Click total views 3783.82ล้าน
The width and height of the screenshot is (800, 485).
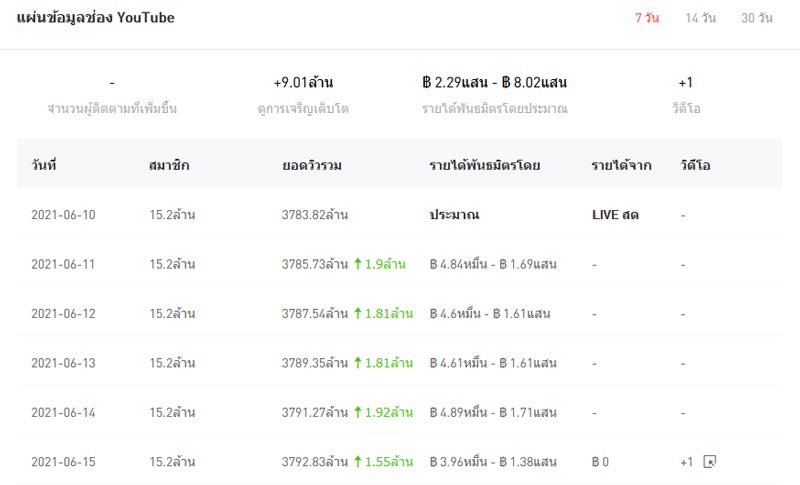point(315,215)
